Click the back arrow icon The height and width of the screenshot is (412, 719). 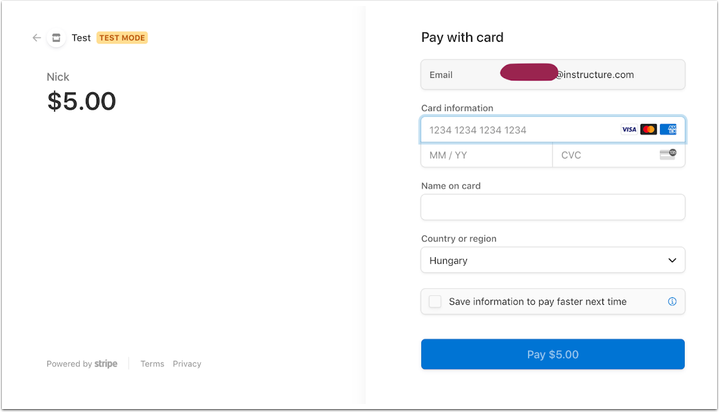tap(37, 38)
